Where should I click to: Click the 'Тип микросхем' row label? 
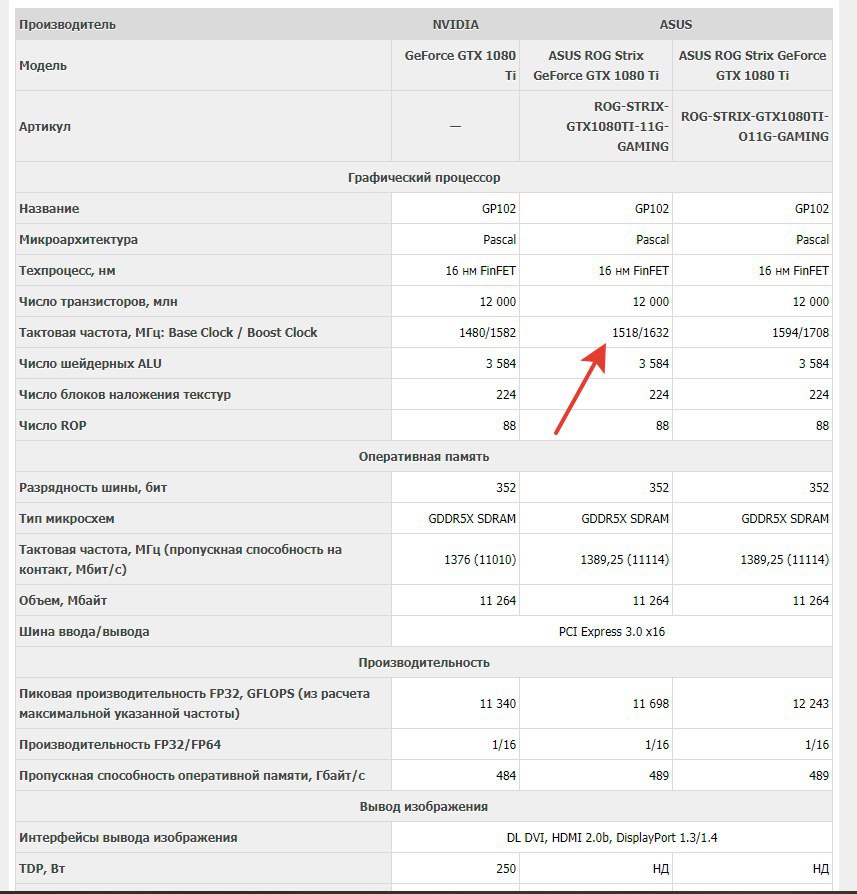[67, 519]
